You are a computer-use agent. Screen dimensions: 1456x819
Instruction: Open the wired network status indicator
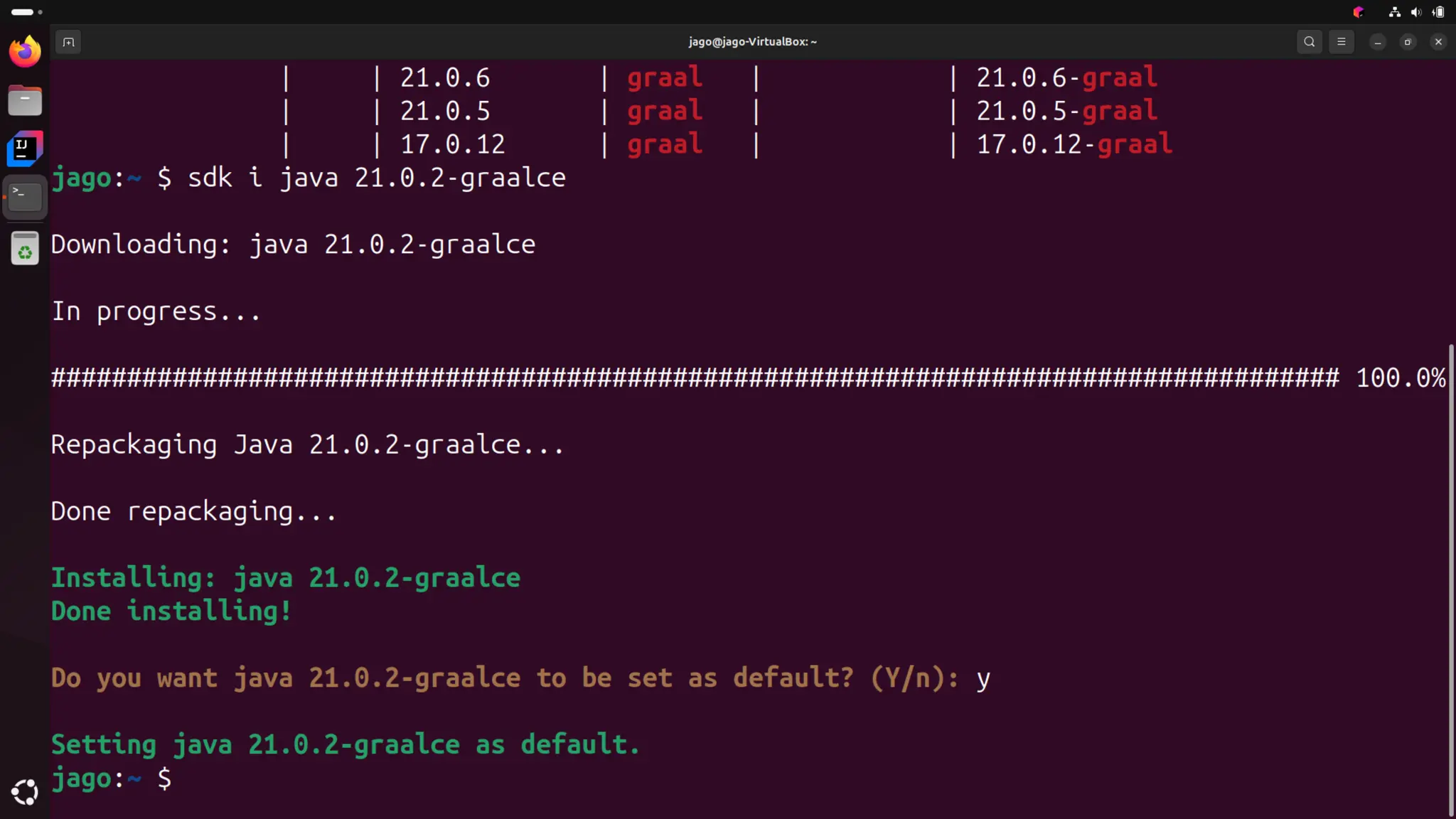tap(1395, 12)
